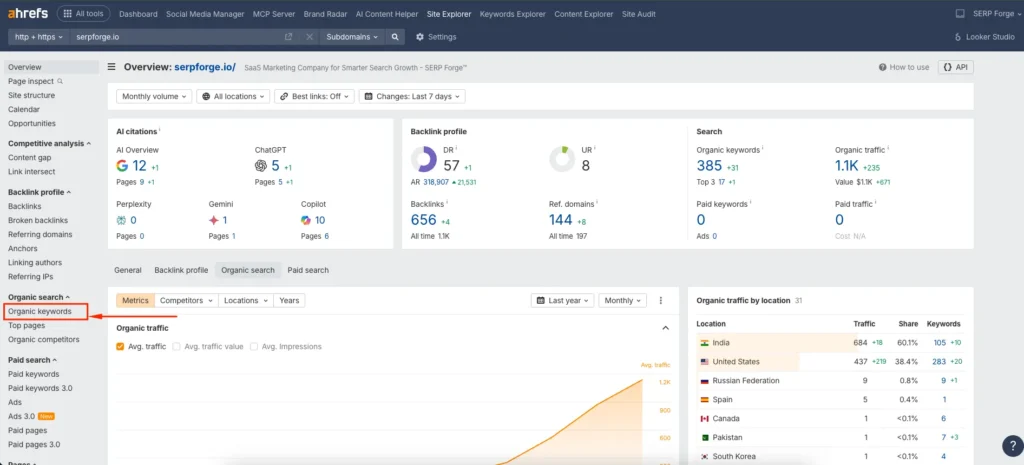Switch to the Backlink profile tab
Screen dimensions: 1024x465
pos(181,270)
